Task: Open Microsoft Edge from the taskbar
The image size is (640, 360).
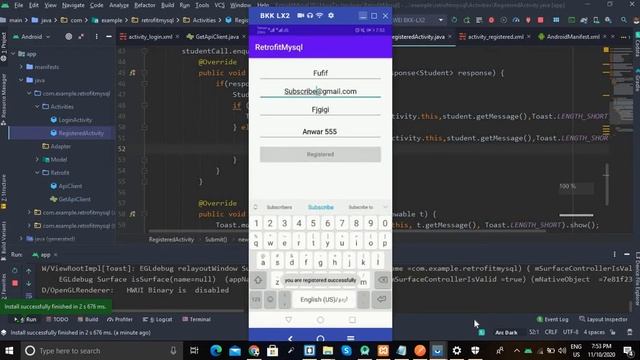Action: coord(216,351)
